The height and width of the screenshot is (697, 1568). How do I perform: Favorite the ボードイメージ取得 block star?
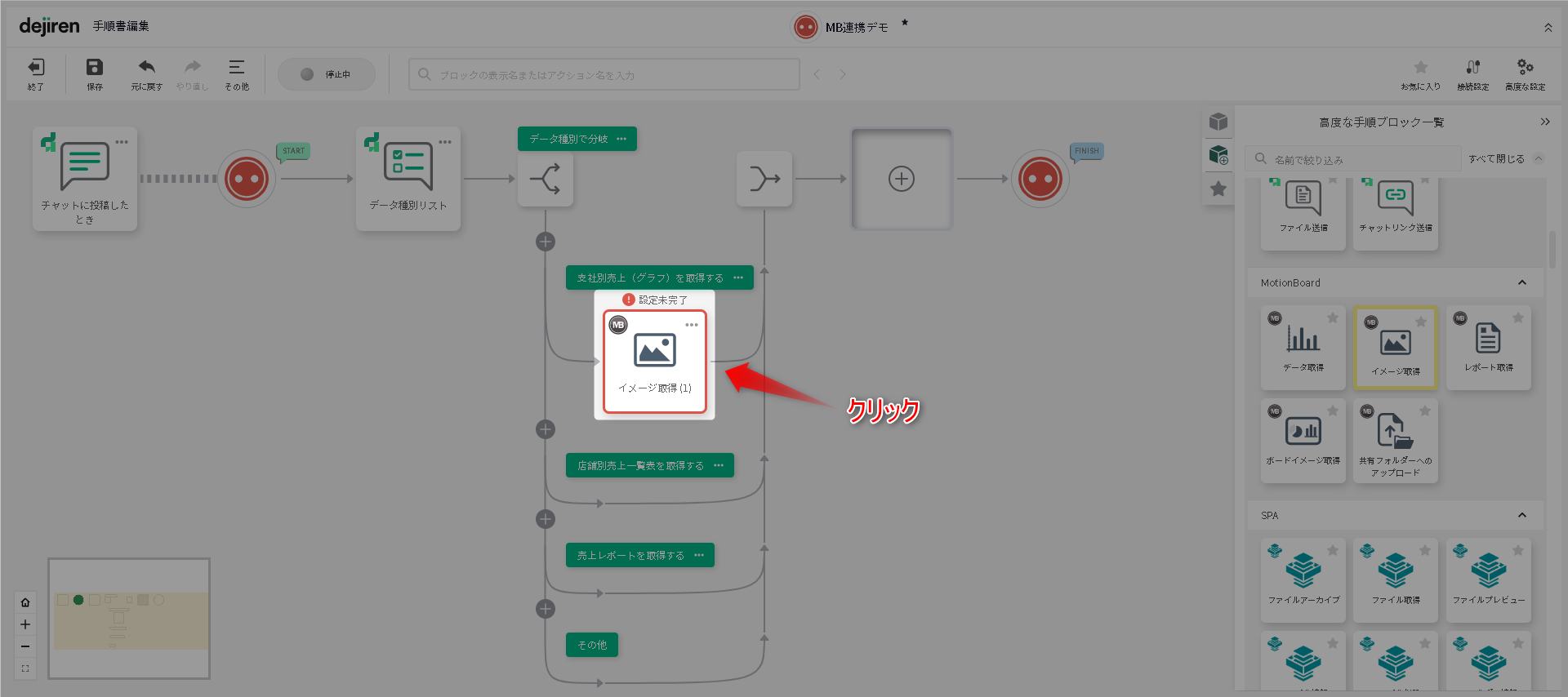coord(1333,411)
